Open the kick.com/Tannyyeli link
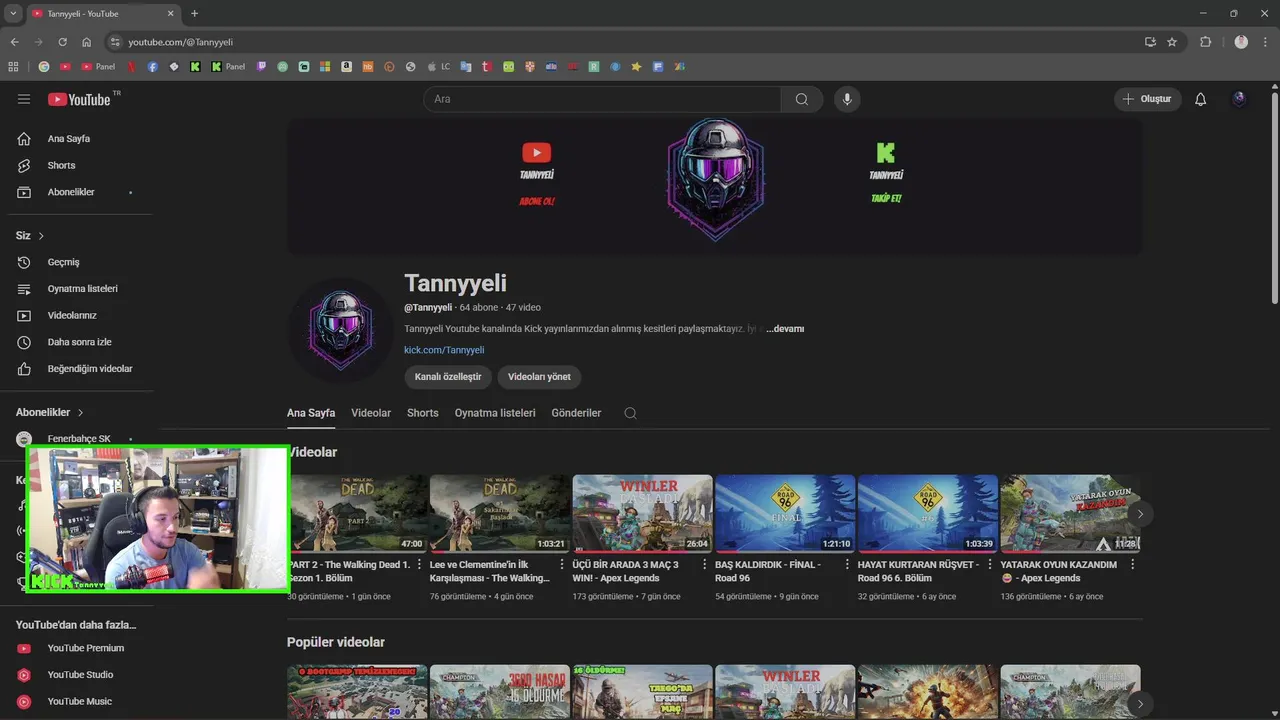 pos(444,350)
